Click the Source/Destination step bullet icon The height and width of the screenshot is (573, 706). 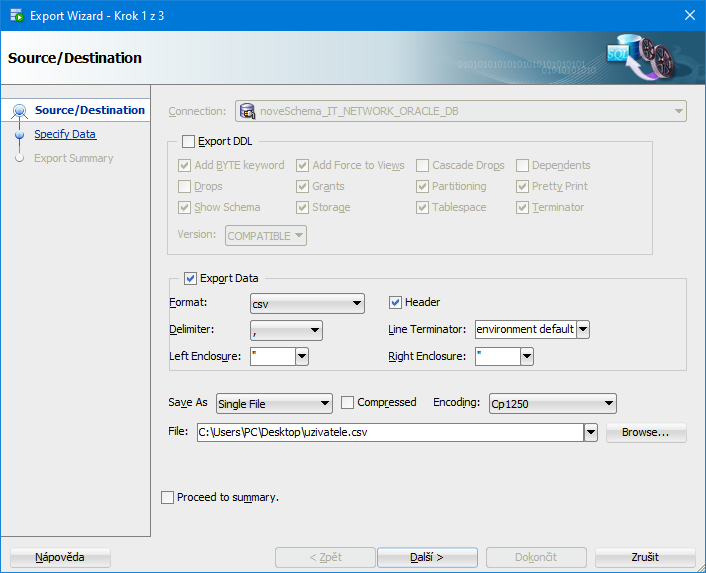(19, 111)
